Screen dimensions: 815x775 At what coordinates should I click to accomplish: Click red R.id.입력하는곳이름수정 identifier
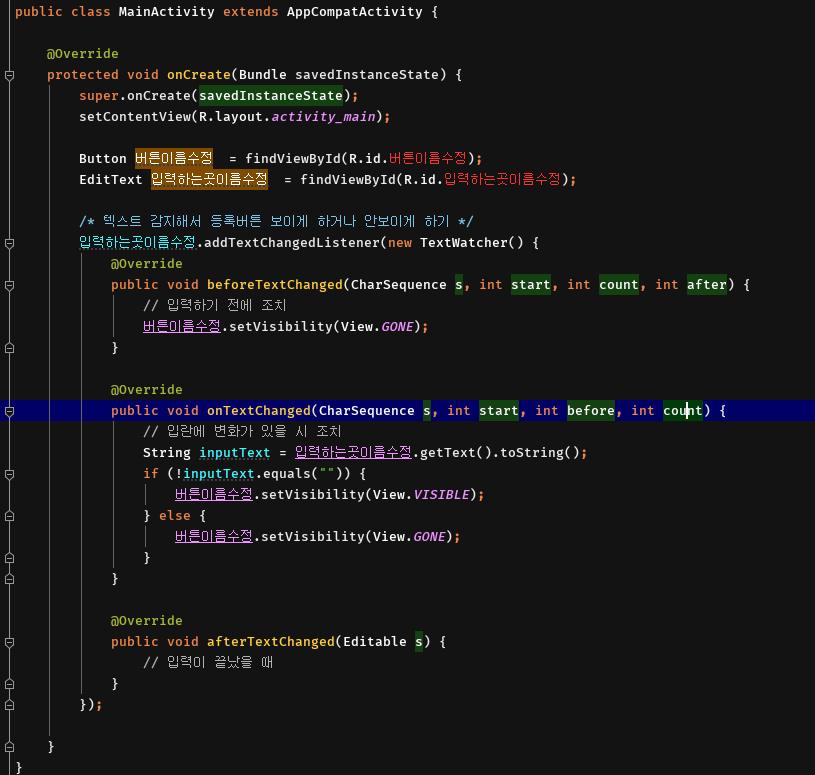tap(503, 179)
